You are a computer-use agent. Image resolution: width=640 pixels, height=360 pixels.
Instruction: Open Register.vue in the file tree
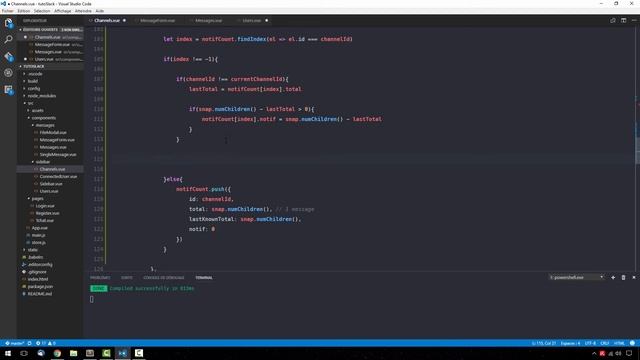tap(47, 213)
